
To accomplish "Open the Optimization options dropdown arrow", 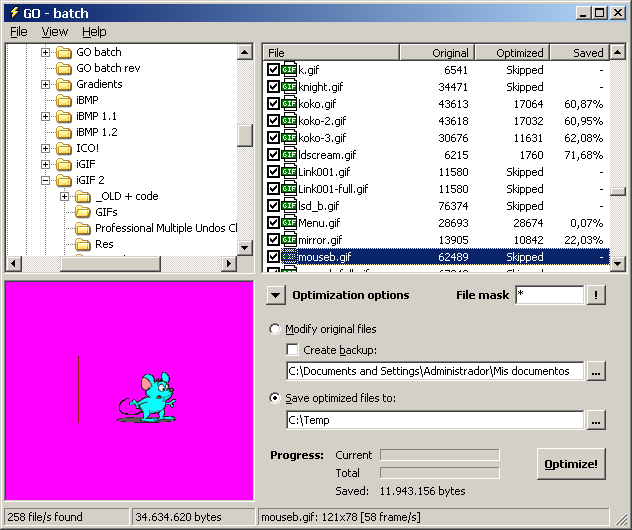I will point(275,295).
